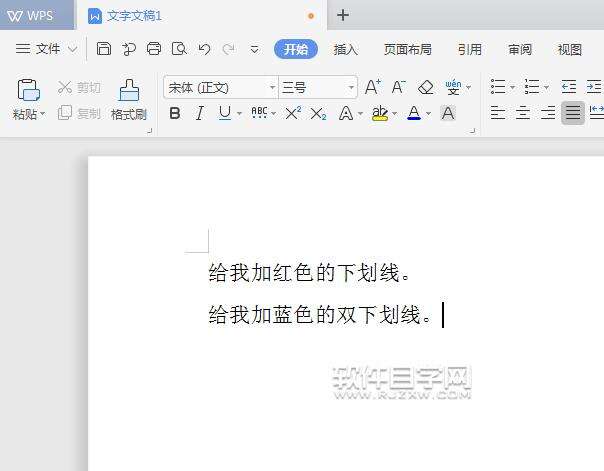Toggle Superscript X²
The image size is (604, 471).
293,113
